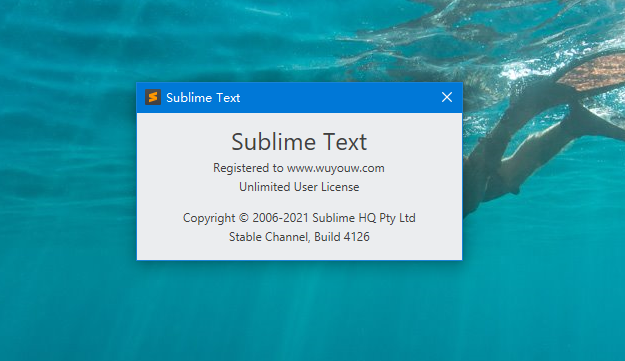Viewport: 625px width, 361px height.
Task: Click 'Stable Channel, Build 4126' text
Action: pyautogui.click(x=299, y=237)
